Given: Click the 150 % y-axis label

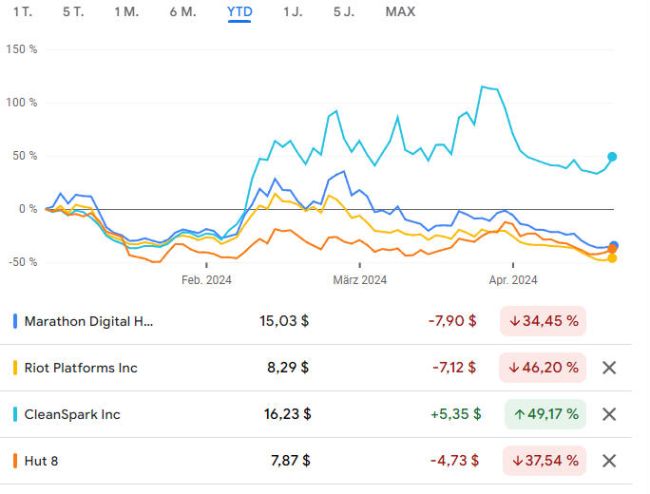Looking at the screenshot, I should 22,49.
